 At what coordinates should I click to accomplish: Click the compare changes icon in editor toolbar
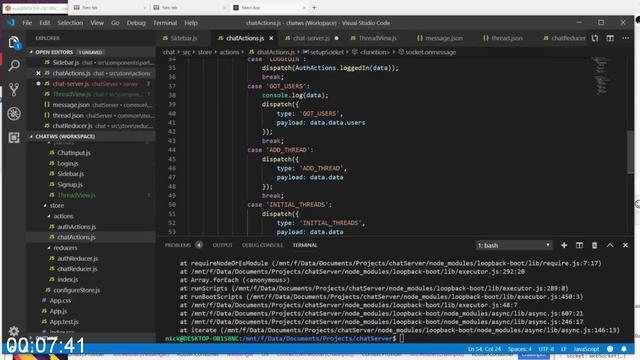point(595,38)
